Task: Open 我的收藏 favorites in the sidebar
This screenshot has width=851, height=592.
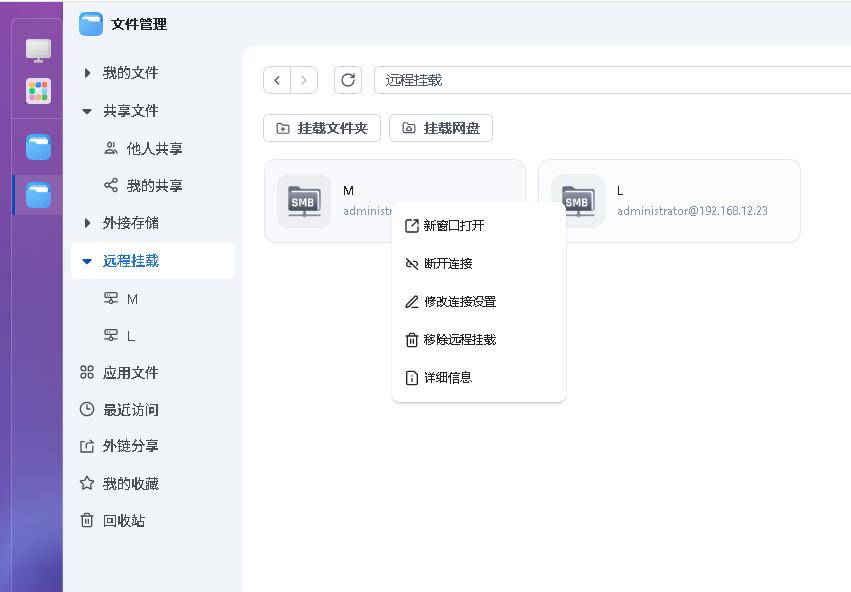Action: [130, 484]
